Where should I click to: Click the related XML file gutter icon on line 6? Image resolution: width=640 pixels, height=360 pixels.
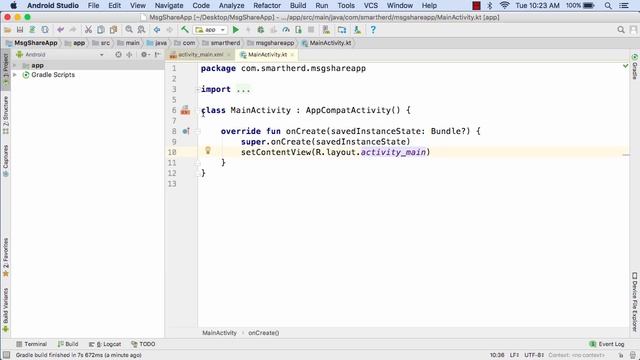185,110
